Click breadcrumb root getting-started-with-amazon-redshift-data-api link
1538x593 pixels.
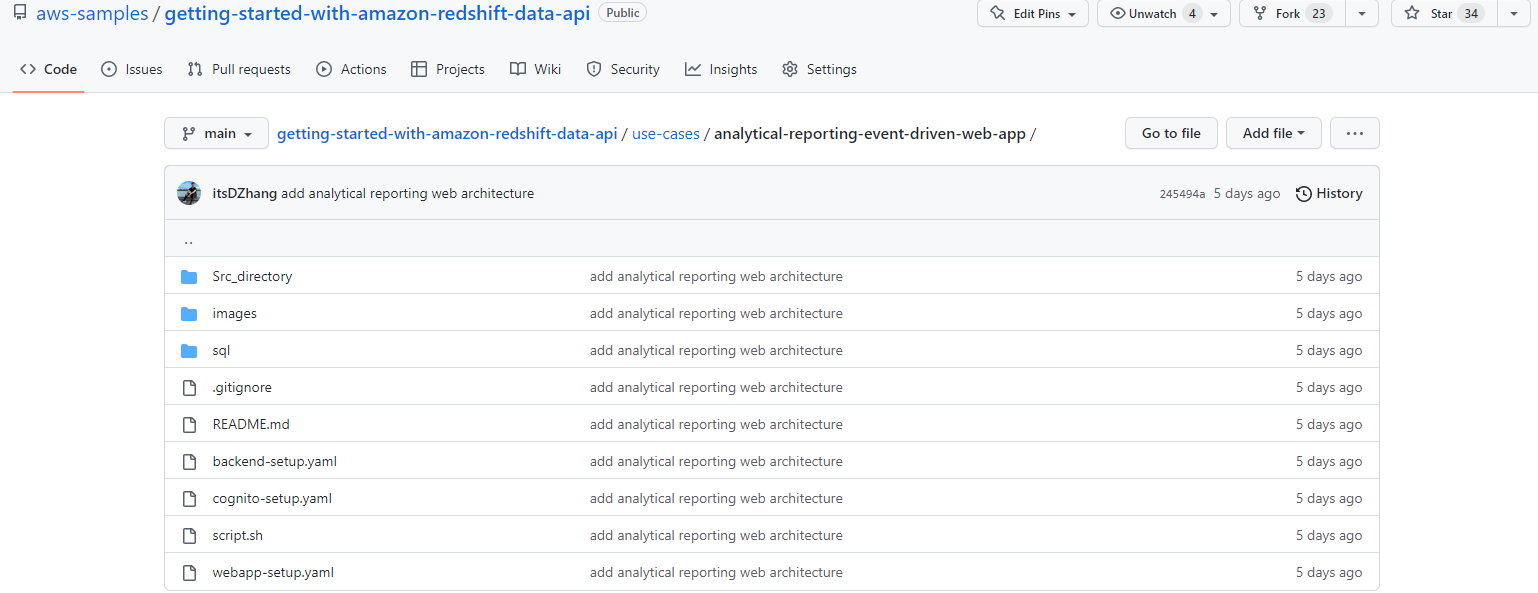pyautogui.click(x=447, y=133)
